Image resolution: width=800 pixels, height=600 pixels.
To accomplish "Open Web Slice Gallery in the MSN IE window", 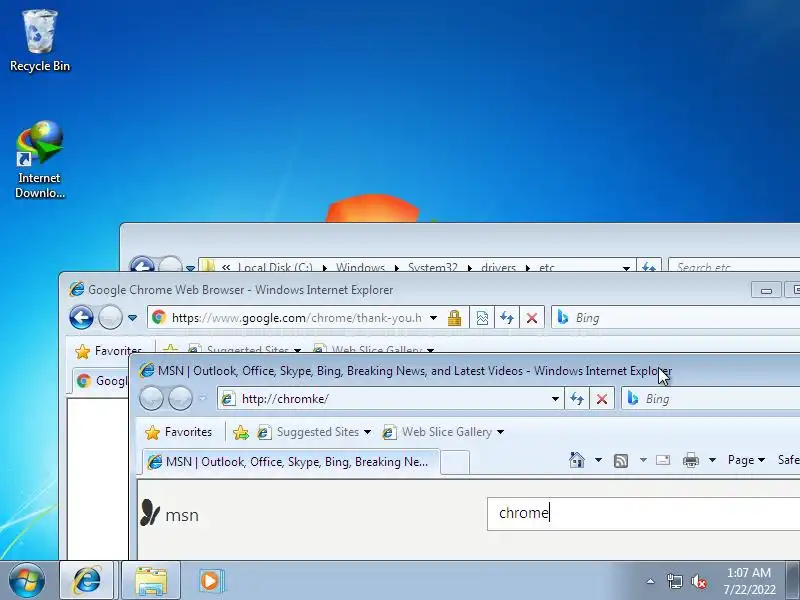I will tap(439, 432).
